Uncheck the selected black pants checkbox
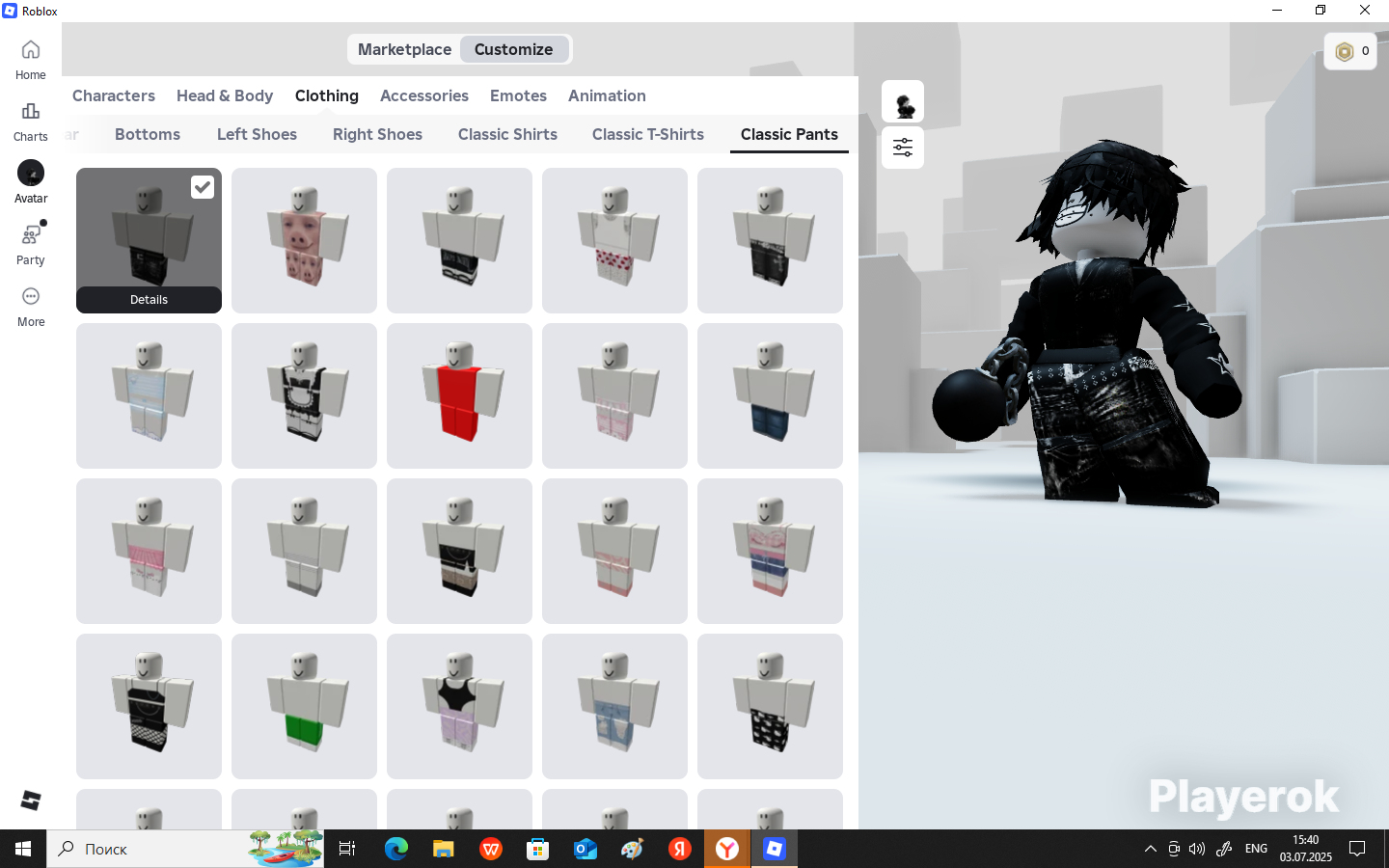The width and height of the screenshot is (1389, 868). pos(202,187)
